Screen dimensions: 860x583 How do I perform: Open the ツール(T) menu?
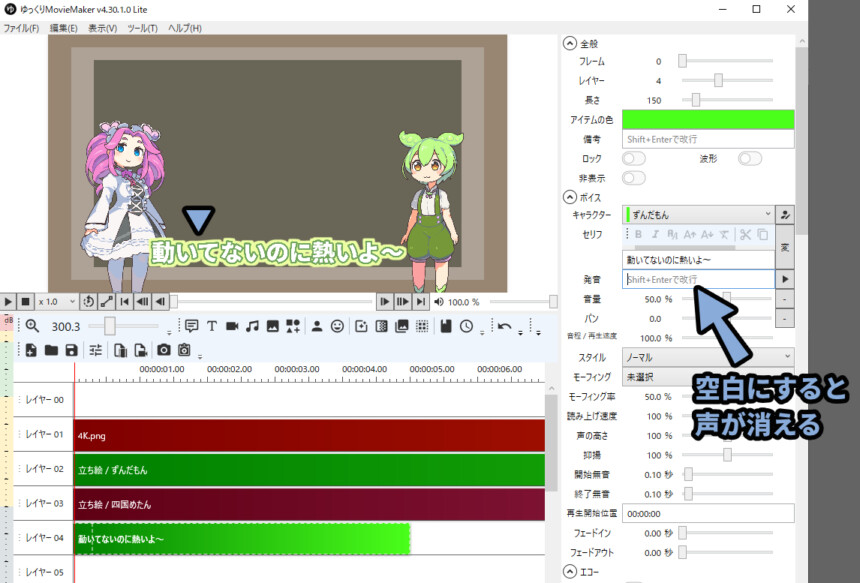pyautogui.click(x=143, y=28)
